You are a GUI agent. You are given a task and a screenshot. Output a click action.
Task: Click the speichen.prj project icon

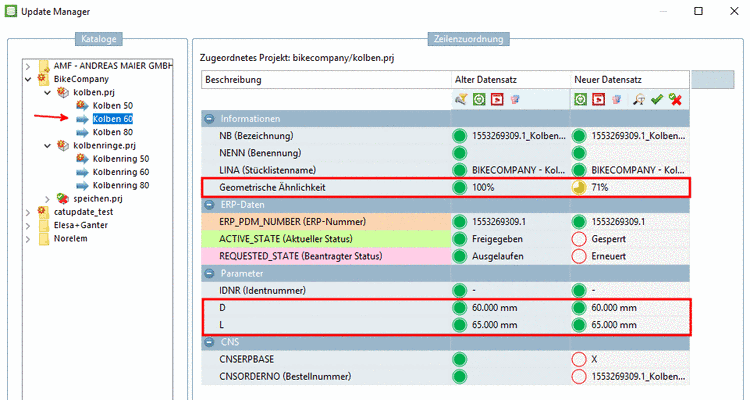point(63,198)
